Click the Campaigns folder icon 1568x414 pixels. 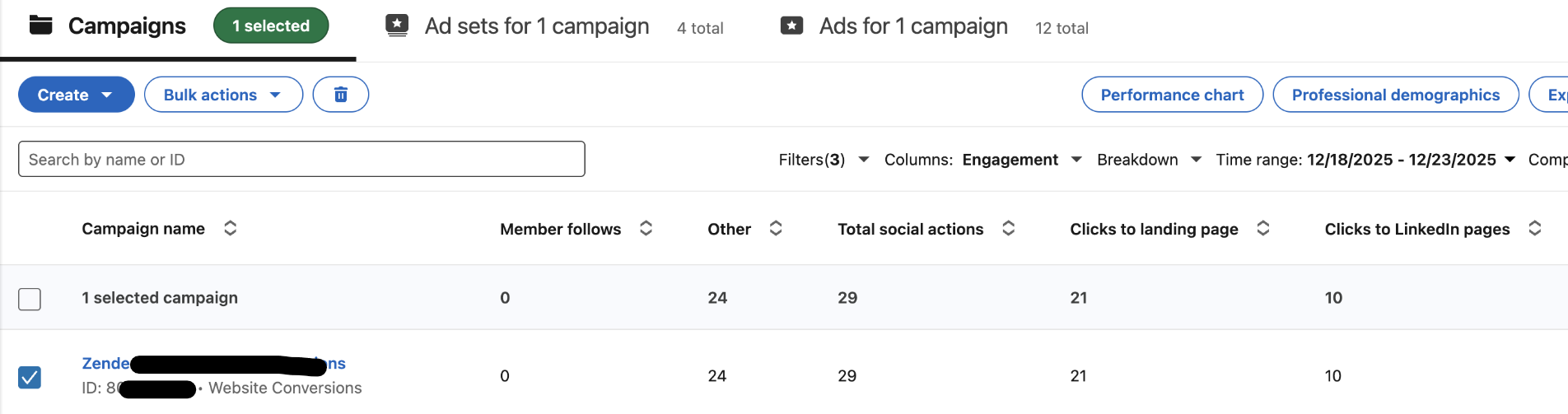[41, 26]
